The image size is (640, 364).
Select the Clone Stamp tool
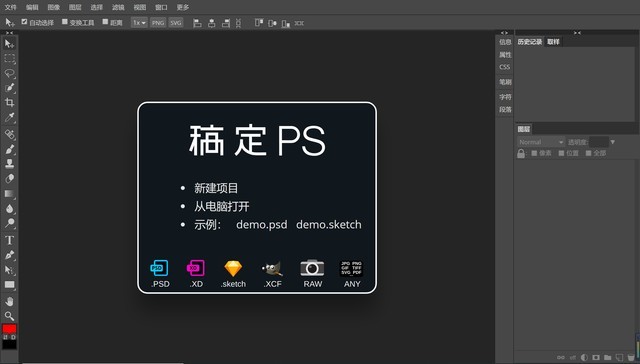click(x=9, y=164)
